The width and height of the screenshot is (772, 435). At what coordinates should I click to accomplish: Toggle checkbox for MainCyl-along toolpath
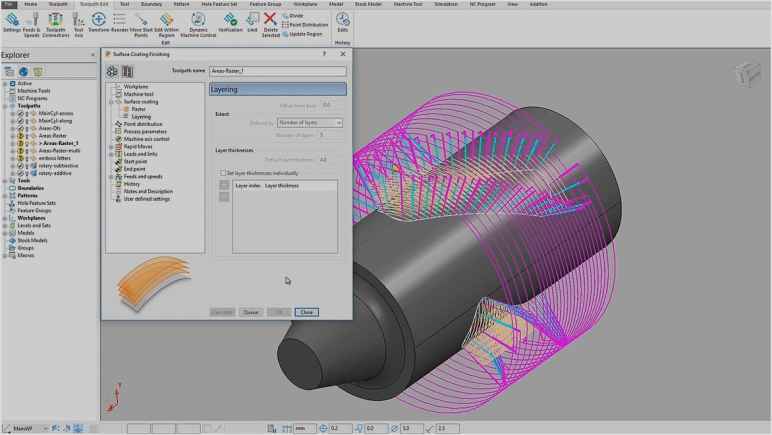(x=22, y=121)
